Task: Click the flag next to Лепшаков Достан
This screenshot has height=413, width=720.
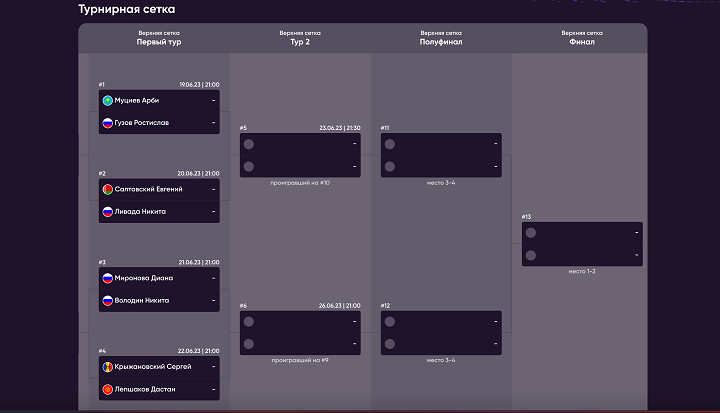Action: pyautogui.click(x=107, y=389)
